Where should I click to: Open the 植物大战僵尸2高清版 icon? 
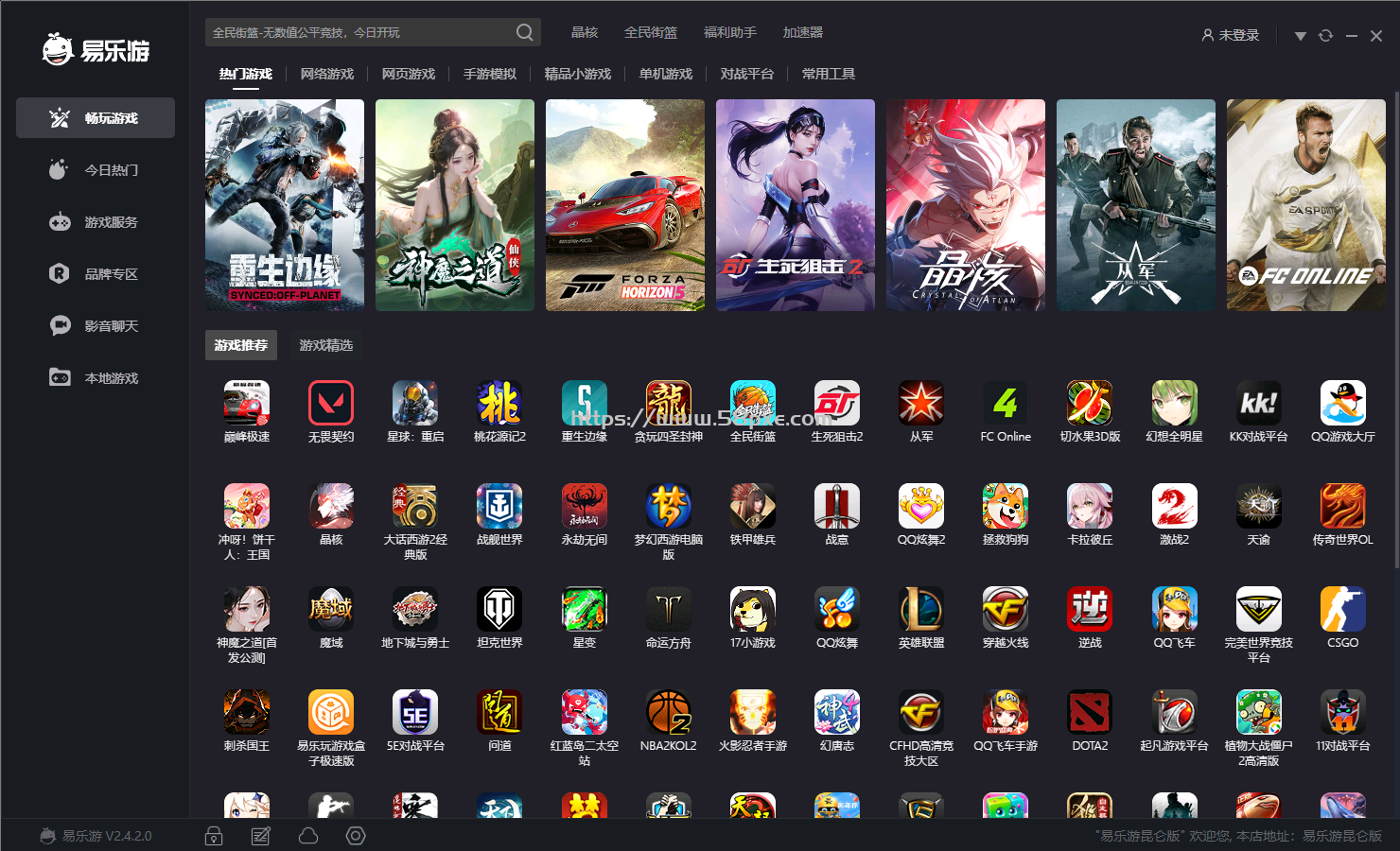(x=1259, y=712)
